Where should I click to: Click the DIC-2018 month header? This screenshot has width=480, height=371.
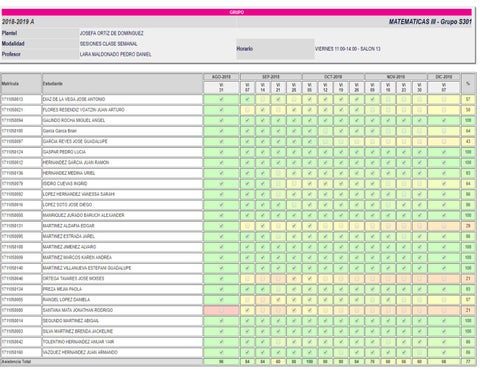444,77
